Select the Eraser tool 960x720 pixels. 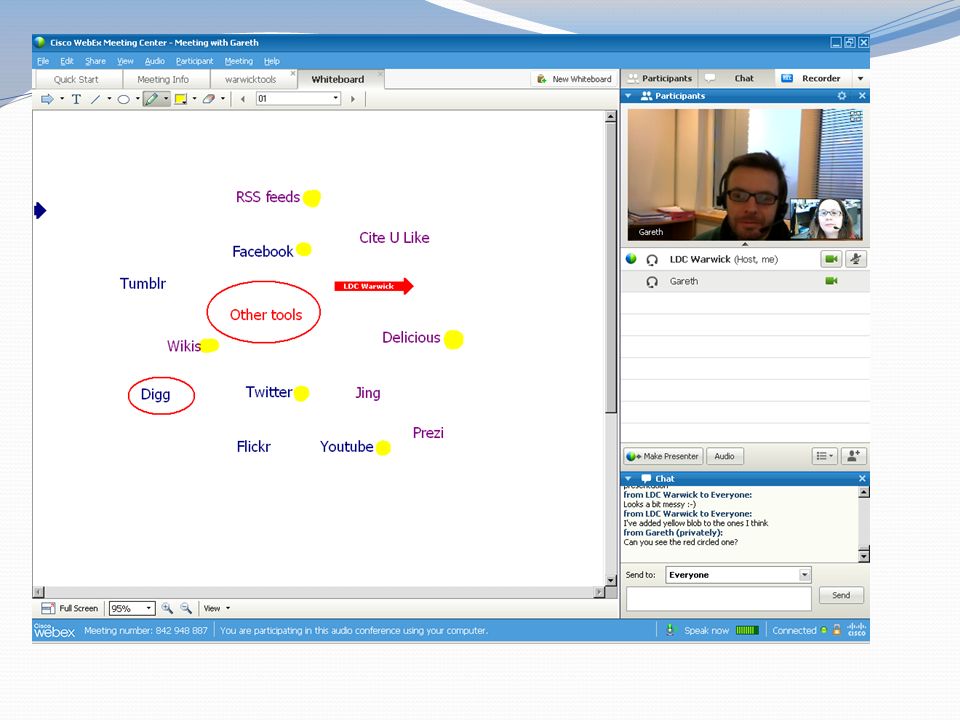click(x=209, y=99)
